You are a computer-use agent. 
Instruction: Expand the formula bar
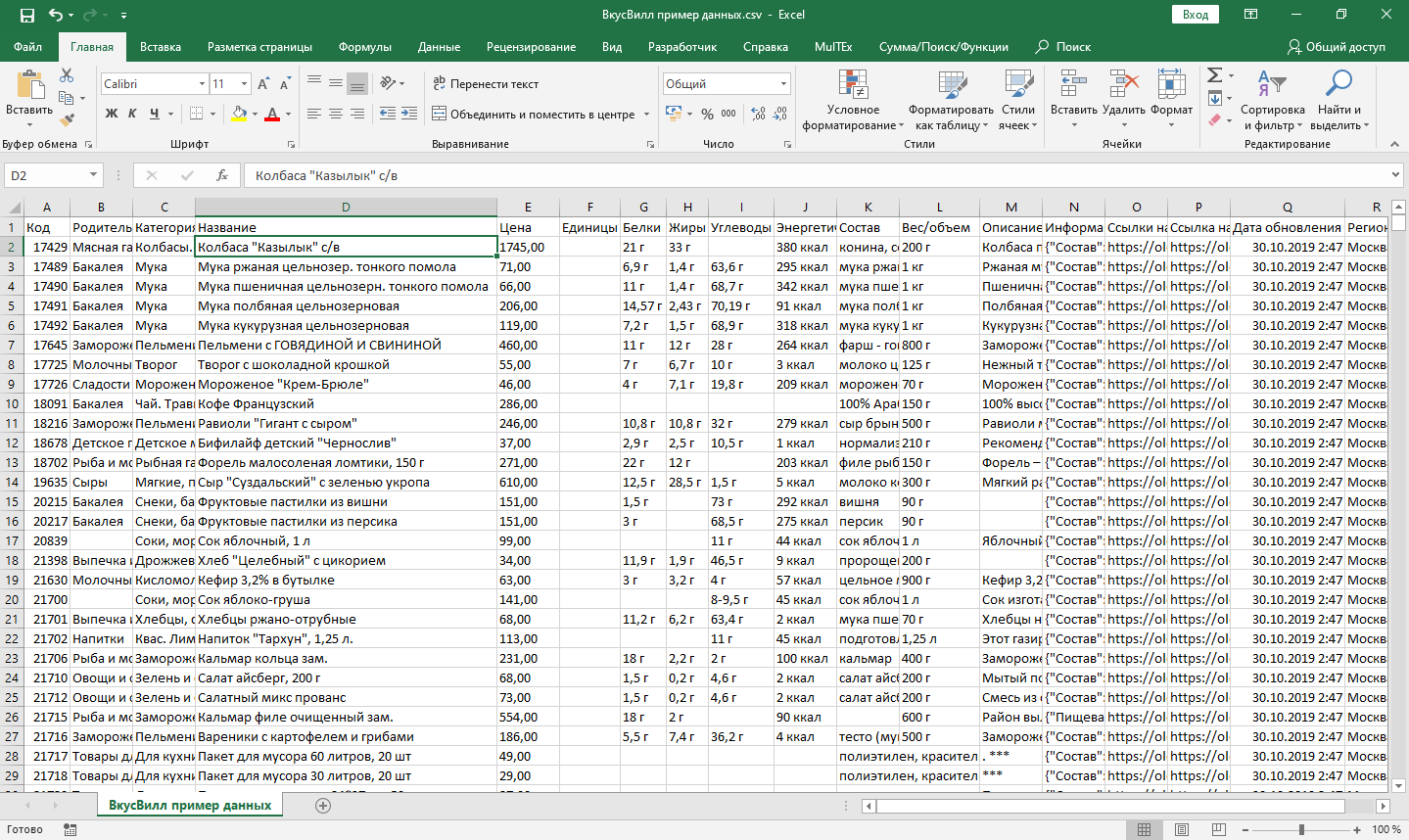1395,175
